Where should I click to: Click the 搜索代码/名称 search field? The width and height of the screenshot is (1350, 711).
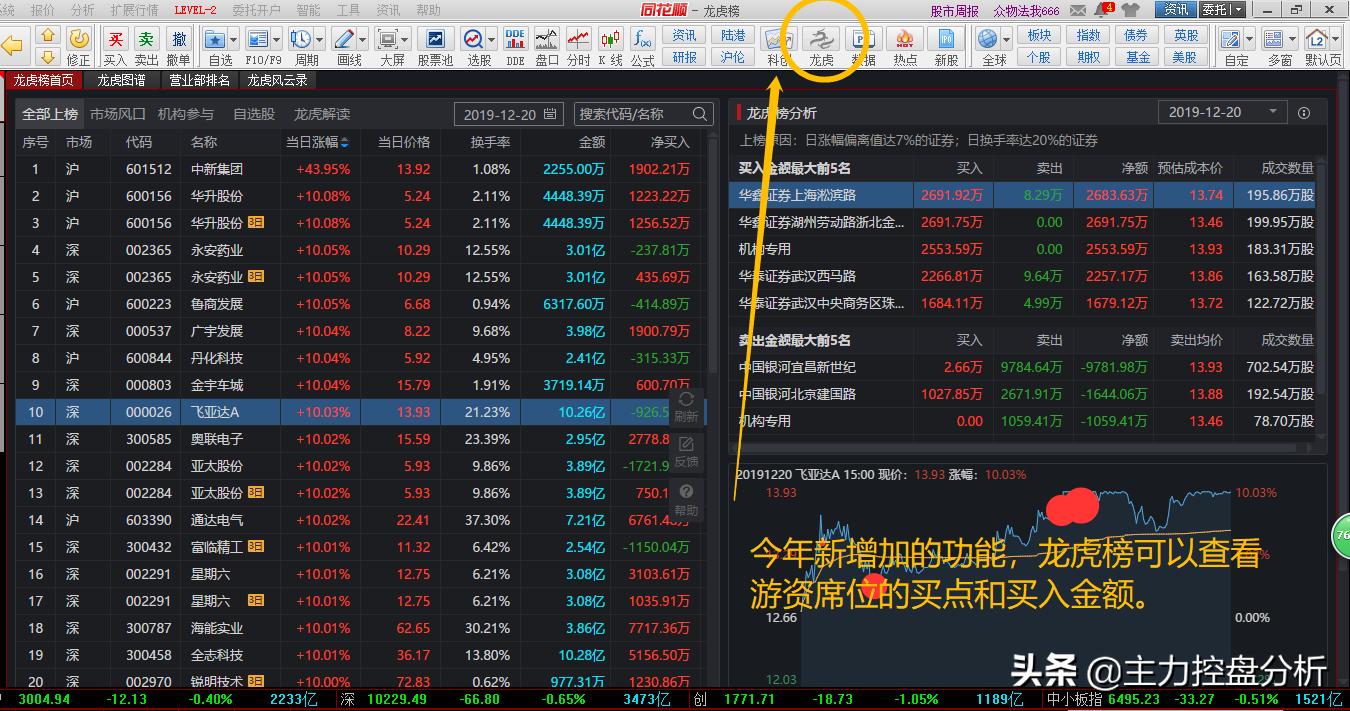(643, 114)
